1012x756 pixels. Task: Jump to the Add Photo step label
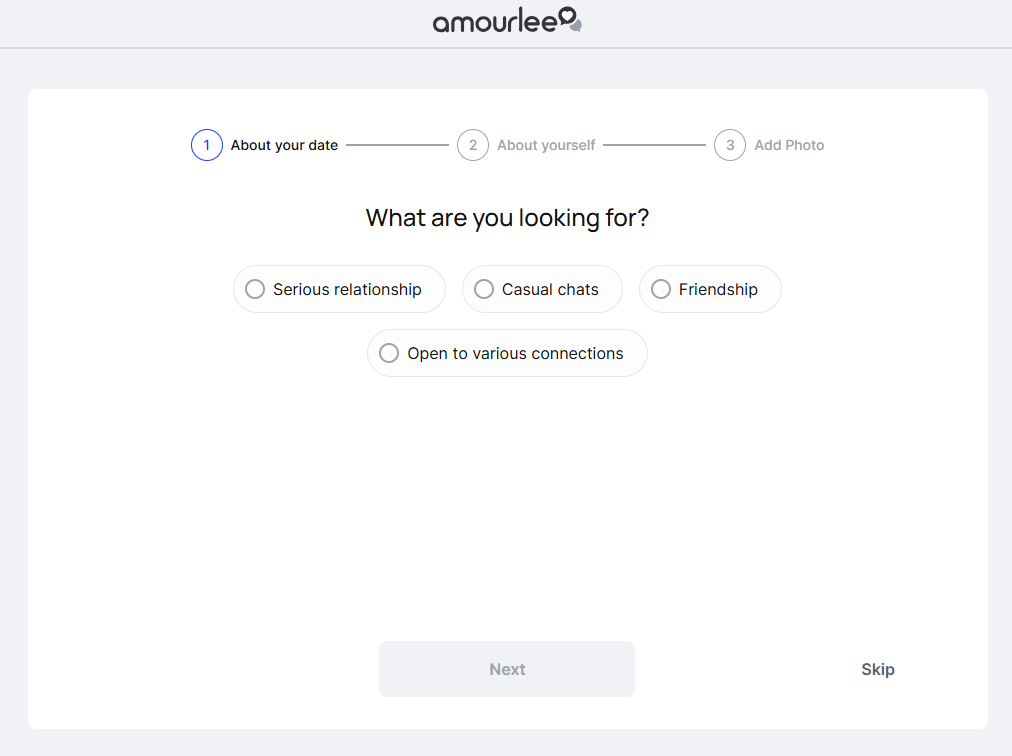(789, 145)
